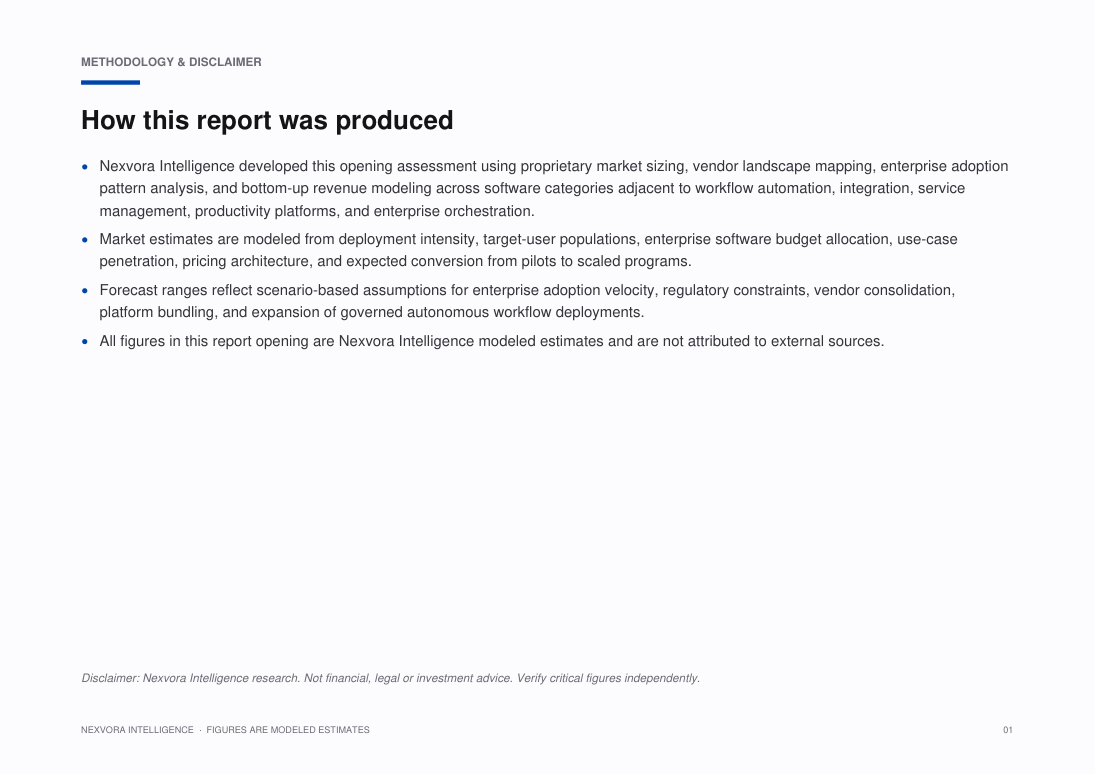This screenshot has height=774, width=1095.
Task: Click the words 'platform bundling' in the third bullet
Action: 156,312
